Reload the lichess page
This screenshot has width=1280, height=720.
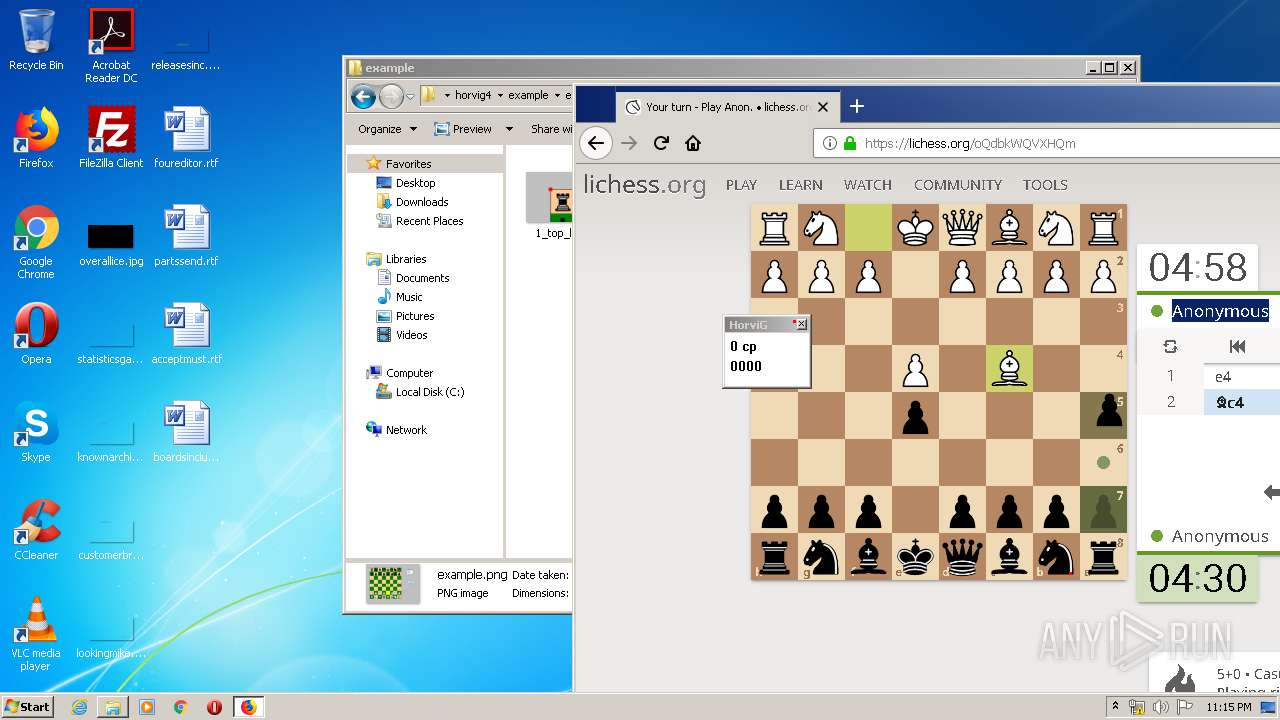661,143
